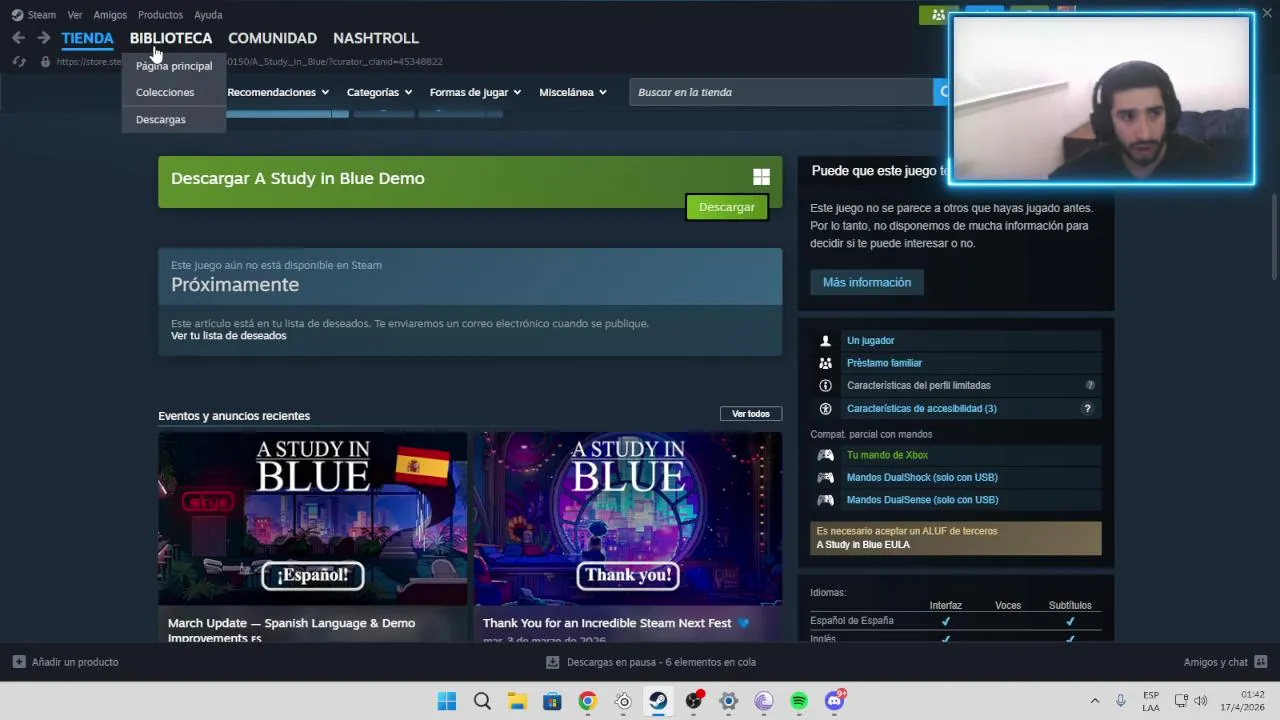Screen dimensions: 1280x720
Task: Open the TIENDA tab
Action: tap(87, 38)
